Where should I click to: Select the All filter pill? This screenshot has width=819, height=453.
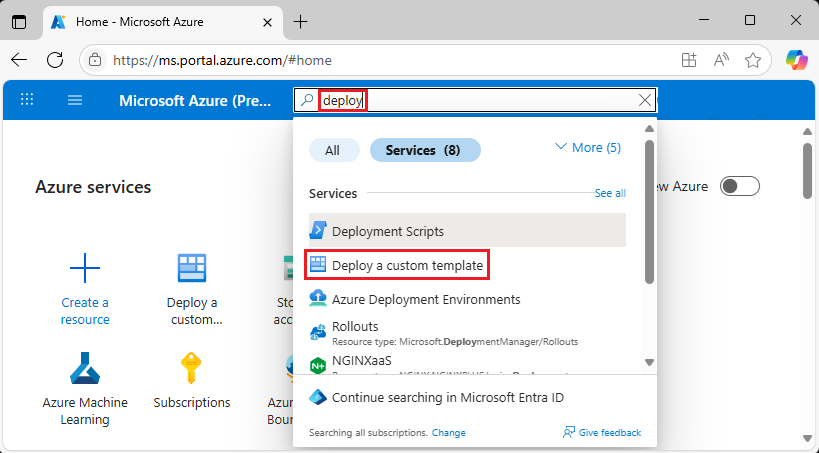(x=333, y=150)
